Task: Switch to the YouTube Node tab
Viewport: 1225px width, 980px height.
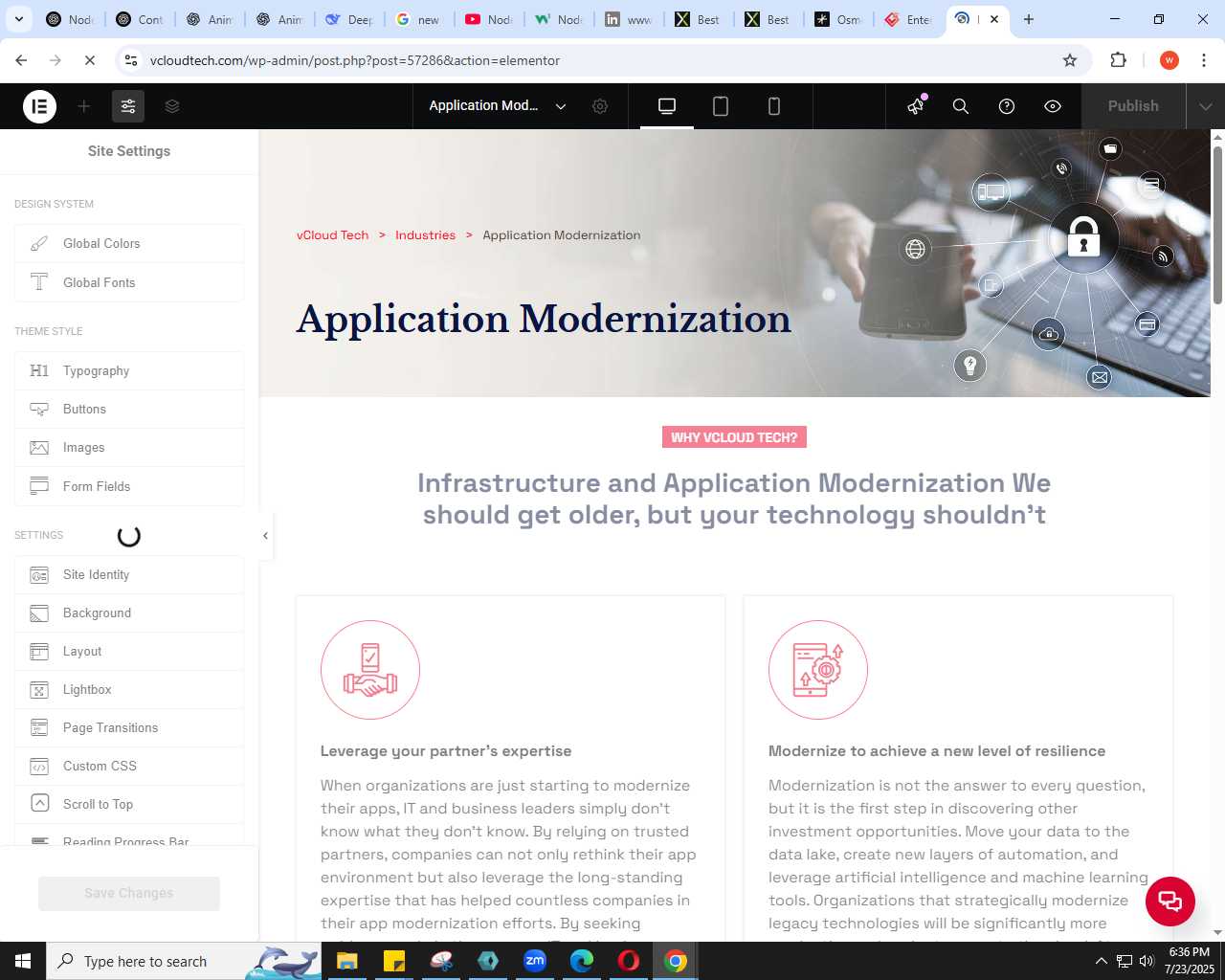Action: click(x=488, y=19)
